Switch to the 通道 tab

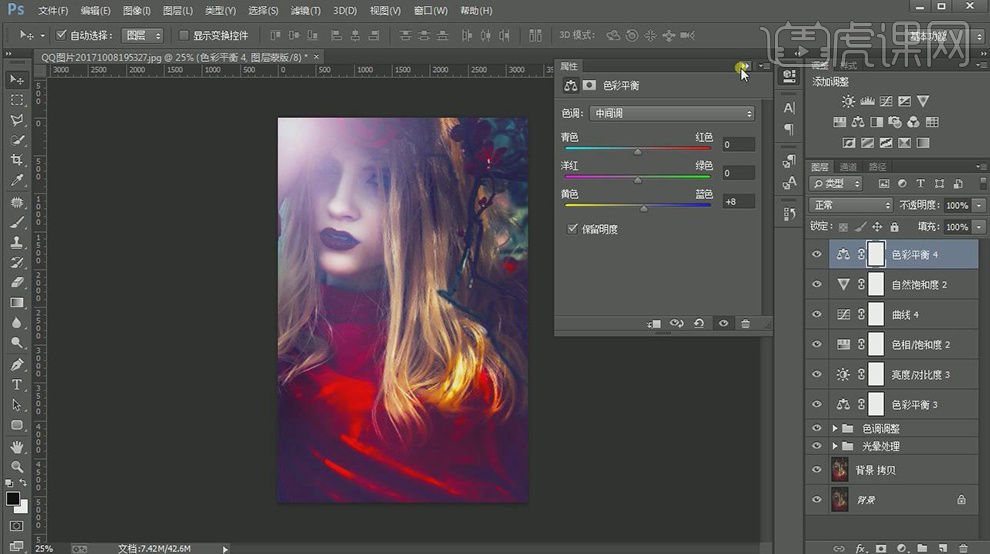tap(848, 167)
